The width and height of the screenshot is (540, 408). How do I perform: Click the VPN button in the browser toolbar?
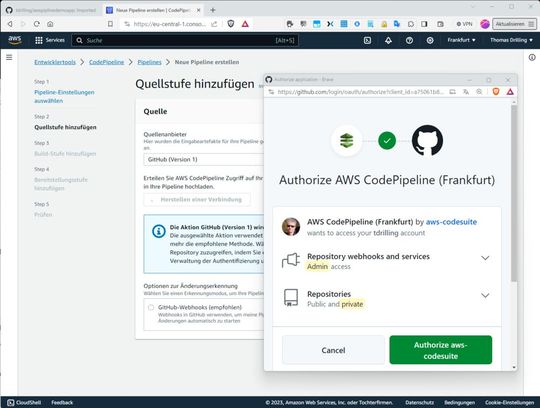[x=464, y=24]
